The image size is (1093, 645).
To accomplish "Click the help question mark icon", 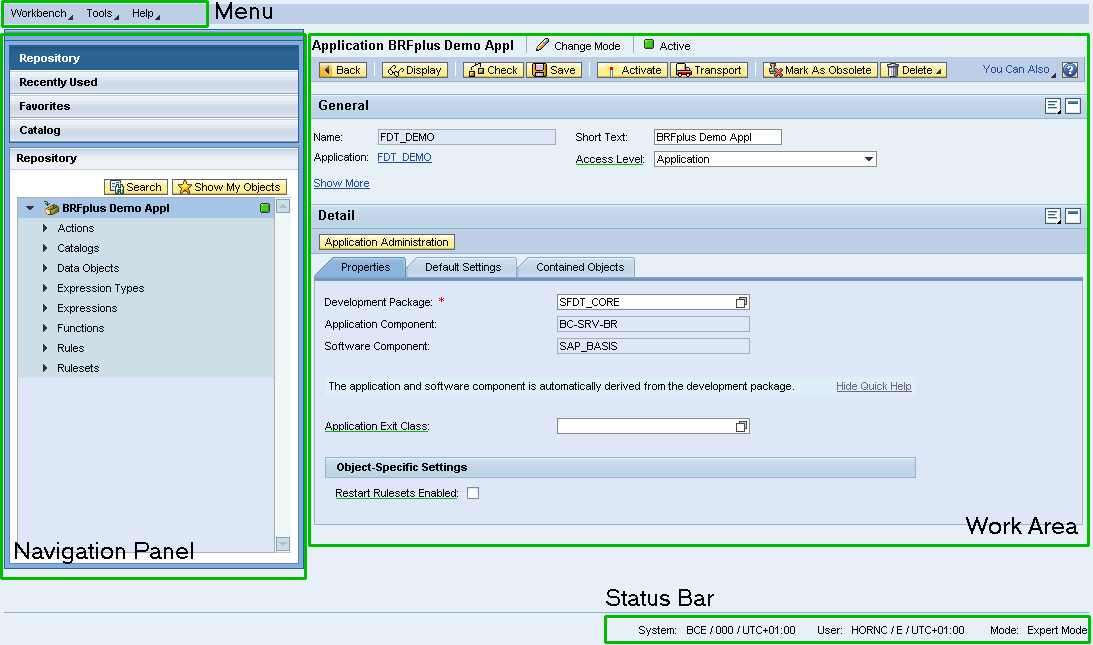I will click(1070, 70).
